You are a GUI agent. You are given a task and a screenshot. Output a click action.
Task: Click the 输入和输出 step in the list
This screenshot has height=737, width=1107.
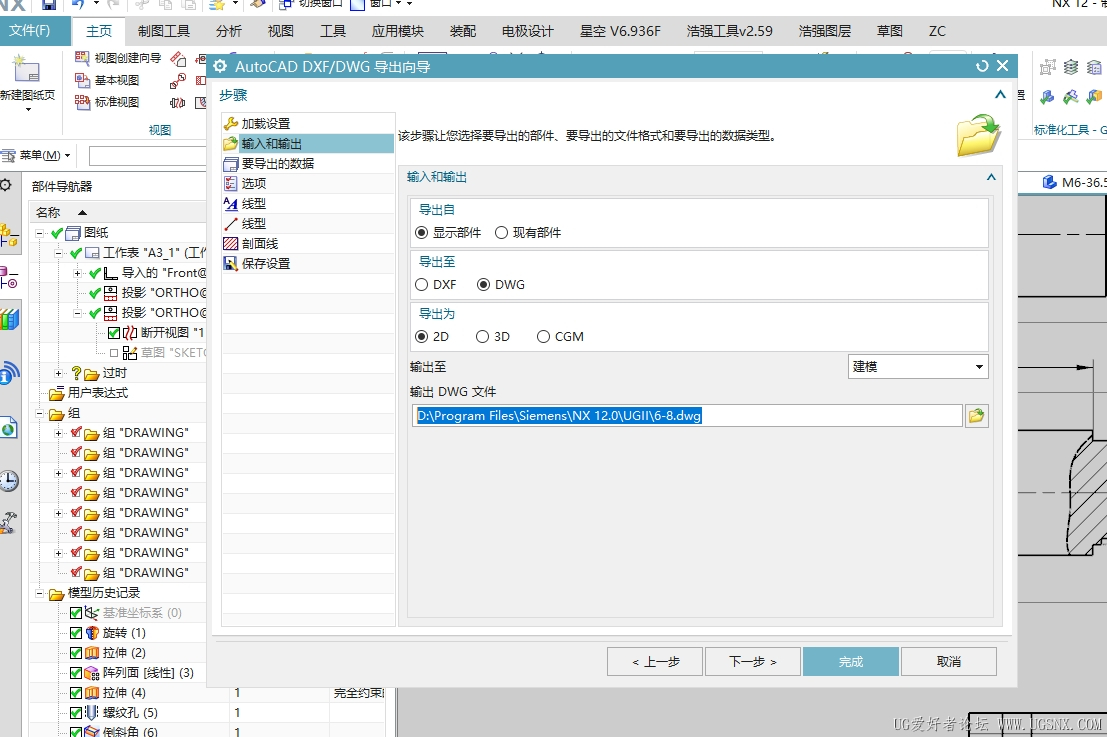coord(308,144)
